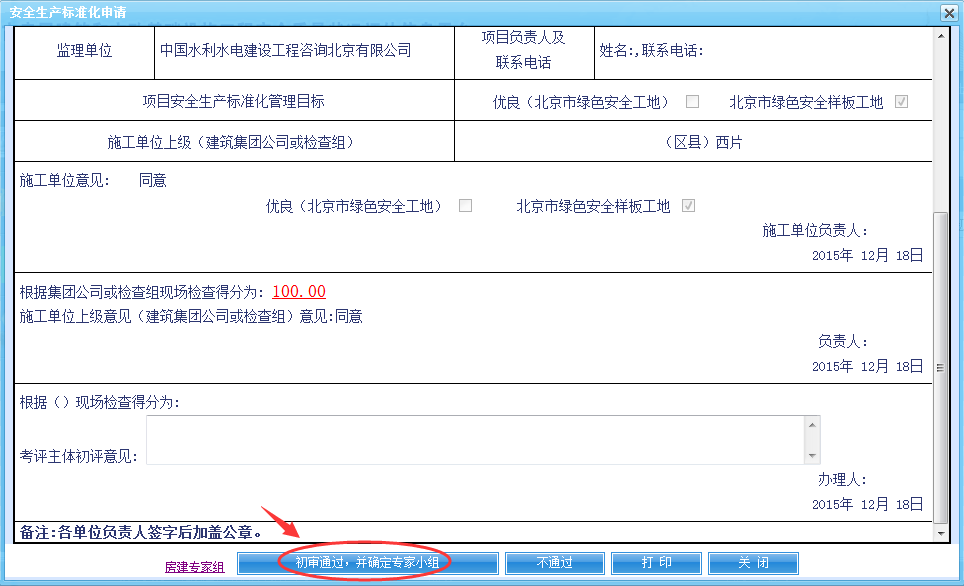Click the scrollbar track above the thumb
The width and height of the screenshot is (964, 586).
click(940, 120)
